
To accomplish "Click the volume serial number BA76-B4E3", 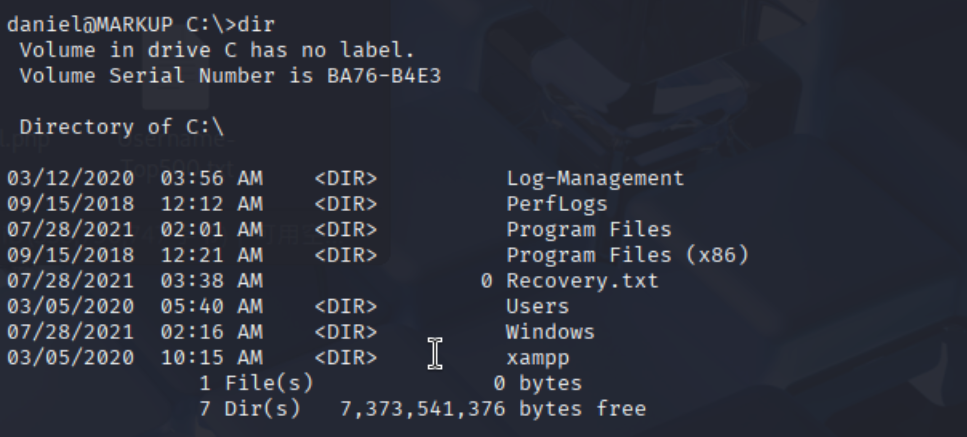I will (x=384, y=76).
